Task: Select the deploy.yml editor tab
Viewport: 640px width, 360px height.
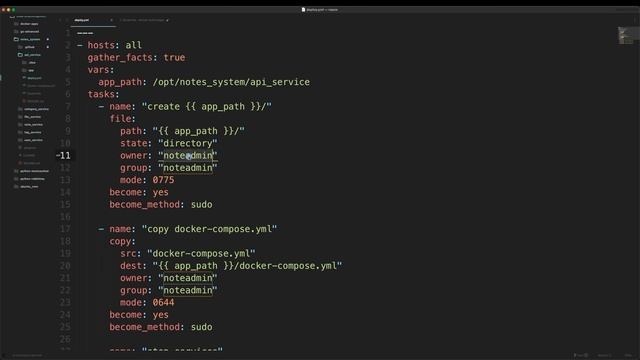Action: pos(82,20)
